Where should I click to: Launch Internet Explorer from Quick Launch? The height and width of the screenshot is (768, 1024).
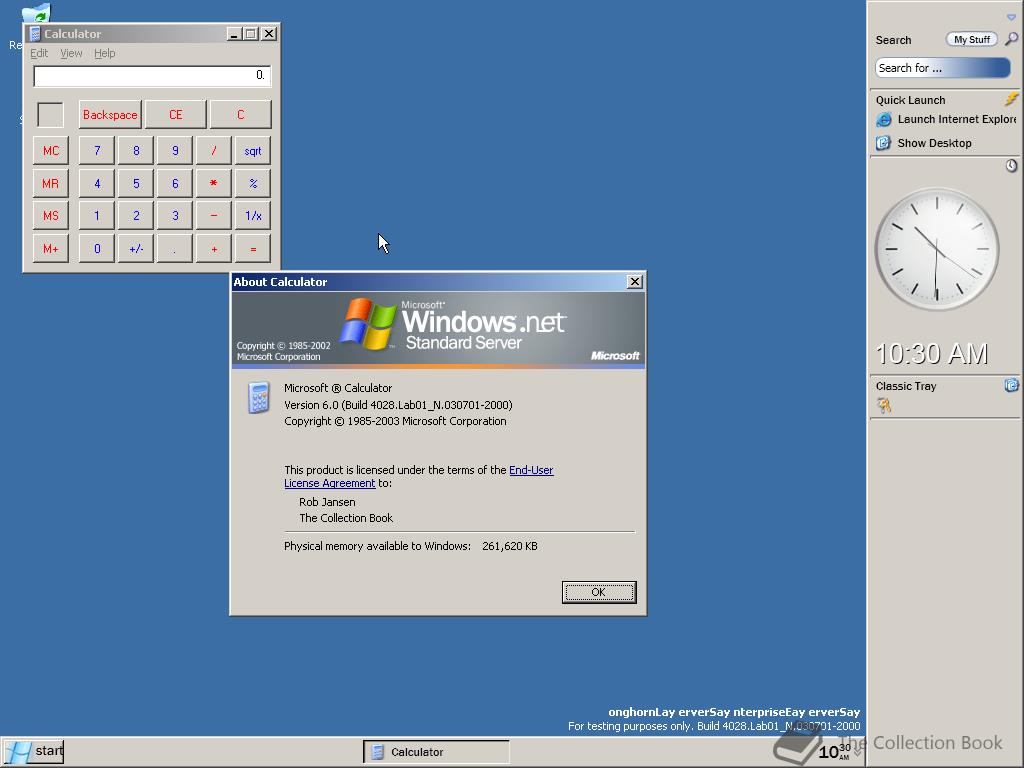coord(947,120)
